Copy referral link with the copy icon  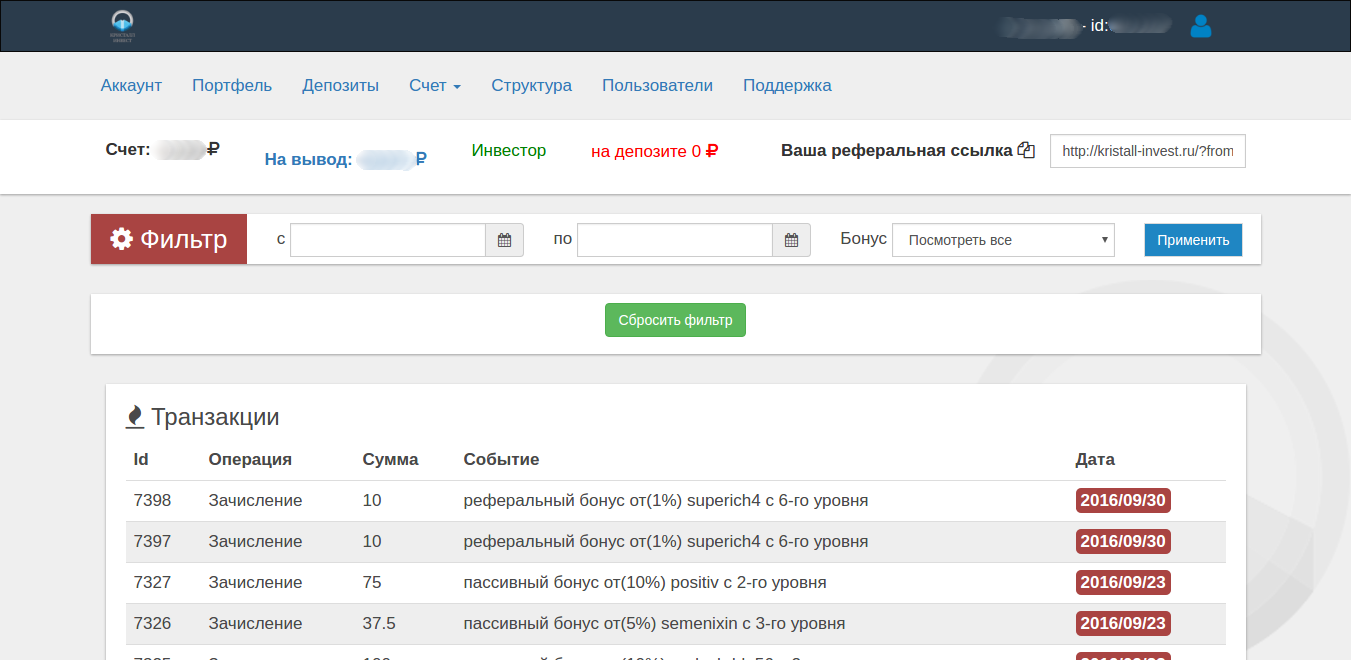(1026, 151)
